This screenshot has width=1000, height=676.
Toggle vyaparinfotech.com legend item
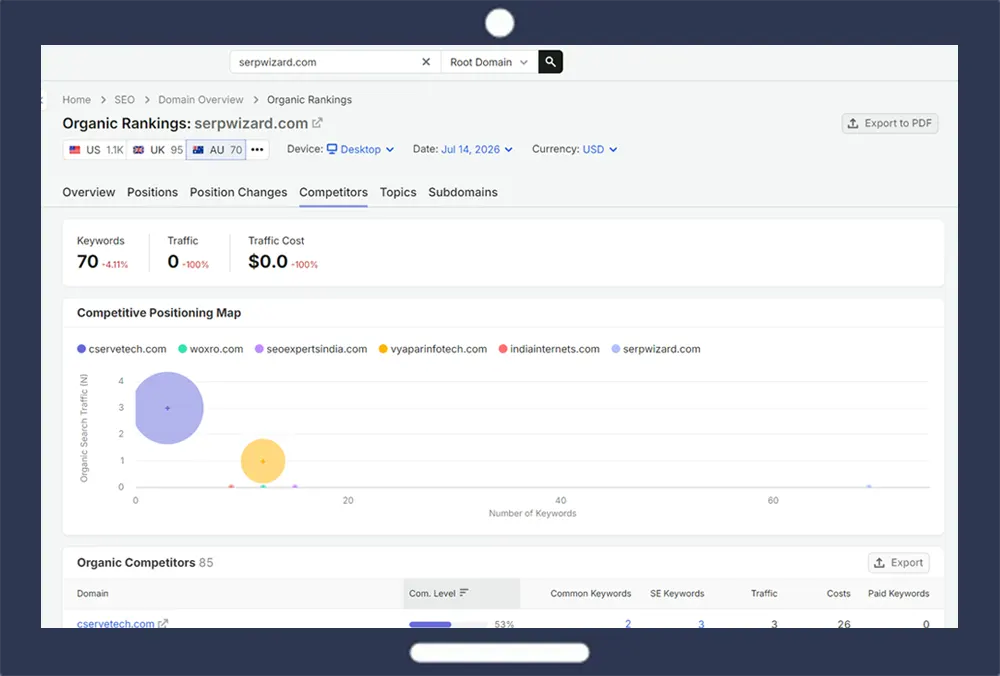[x=433, y=349]
